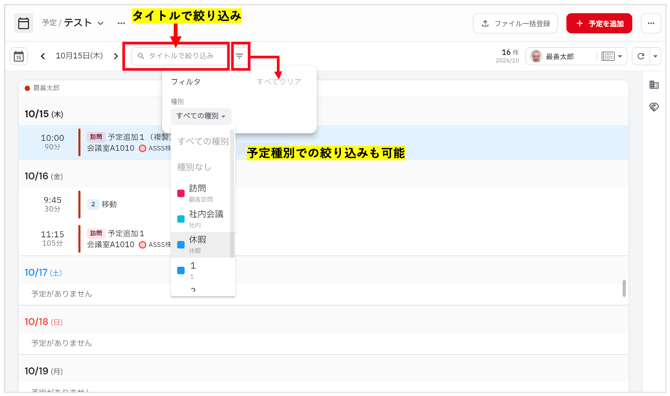The image size is (670, 396).
Task: Click the refresh icon
Action: pyautogui.click(x=641, y=56)
